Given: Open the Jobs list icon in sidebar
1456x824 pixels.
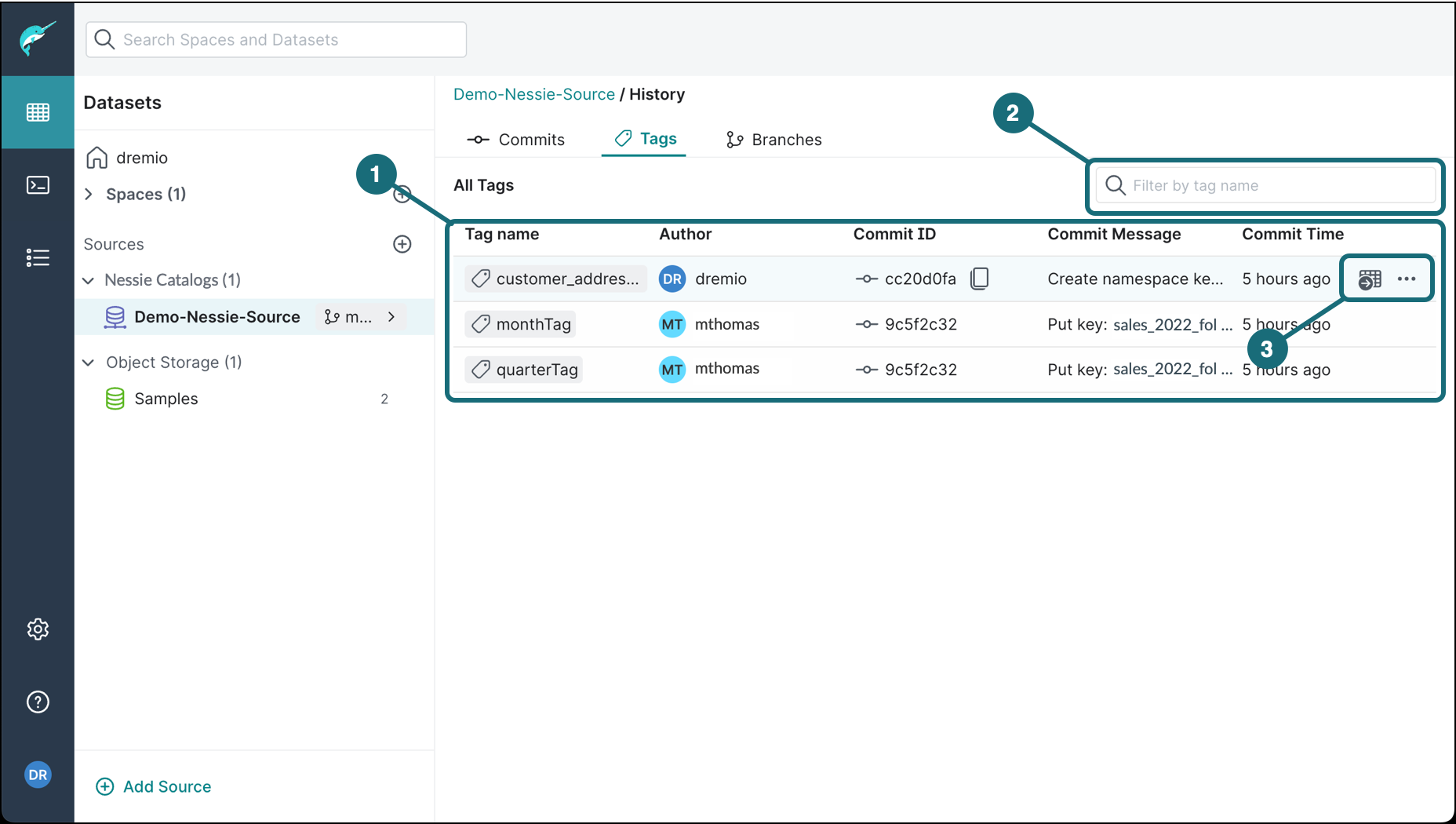Looking at the screenshot, I should pos(38,257).
